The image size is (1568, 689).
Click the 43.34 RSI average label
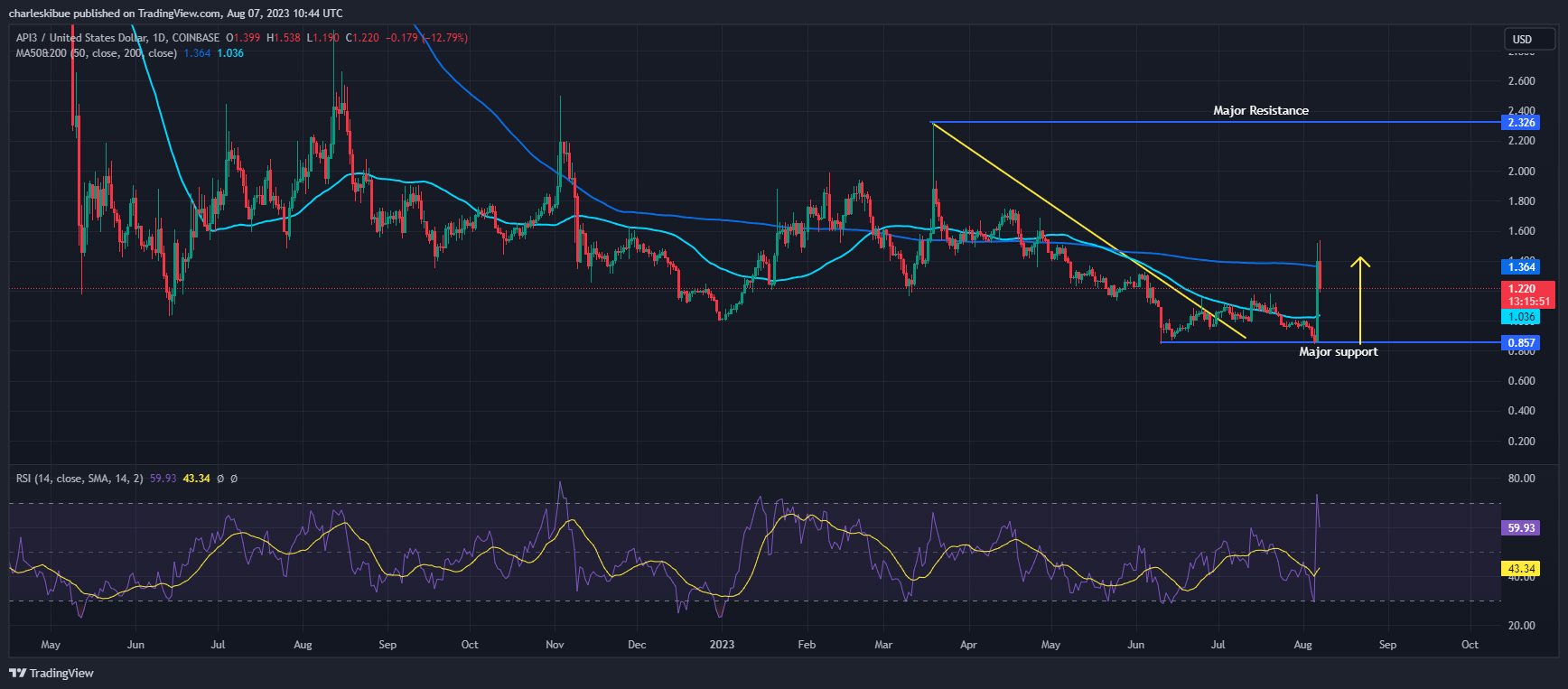[x=1521, y=569]
